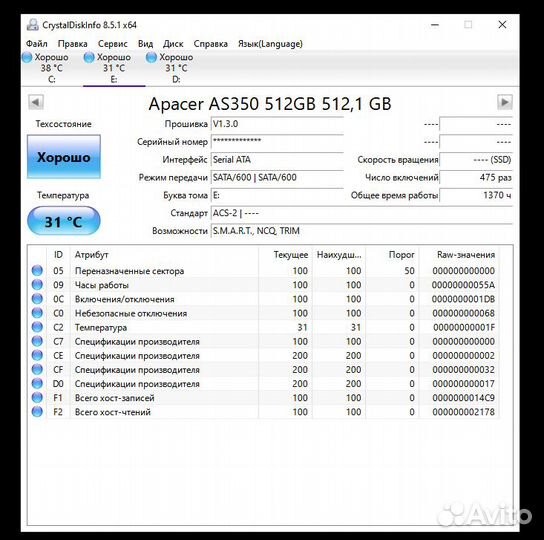
Task: Go to next disk with right arrow
Action: coord(504,102)
